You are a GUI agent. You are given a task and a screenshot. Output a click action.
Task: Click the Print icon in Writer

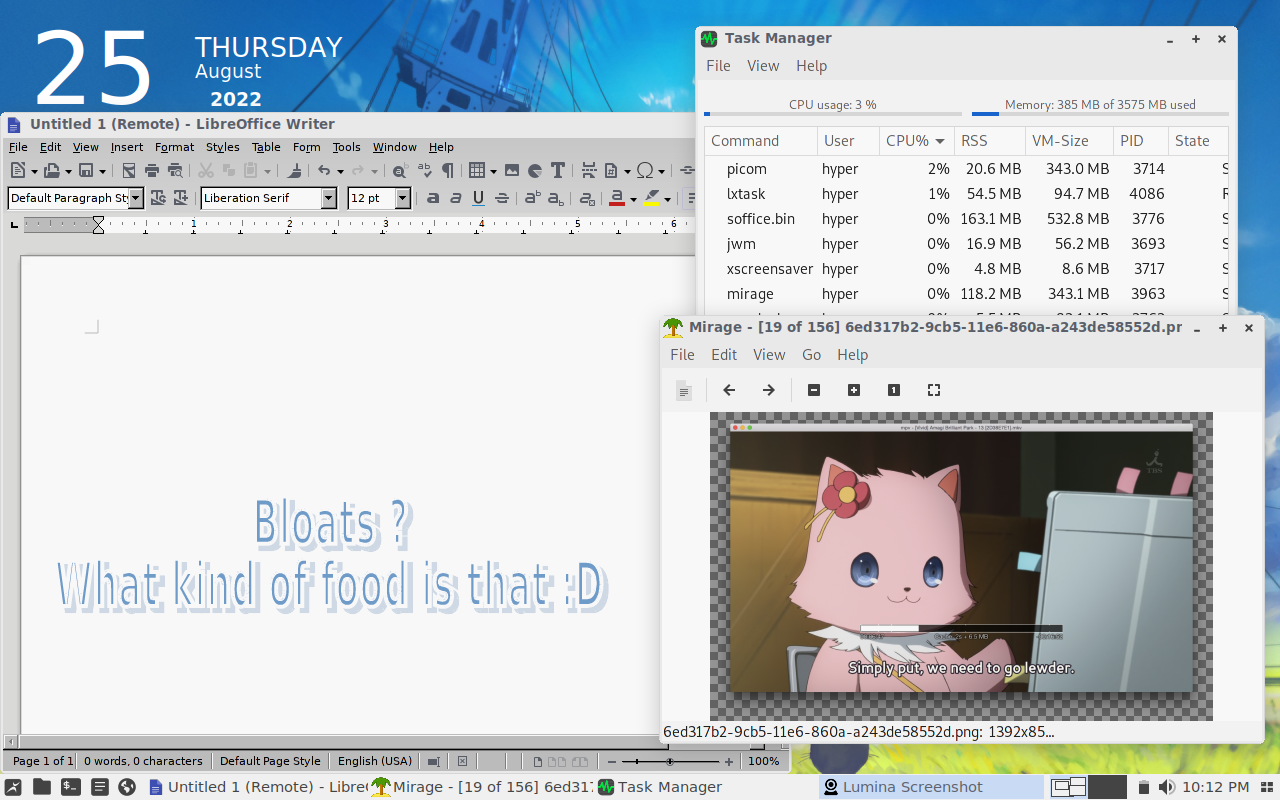click(x=152, y=171)
